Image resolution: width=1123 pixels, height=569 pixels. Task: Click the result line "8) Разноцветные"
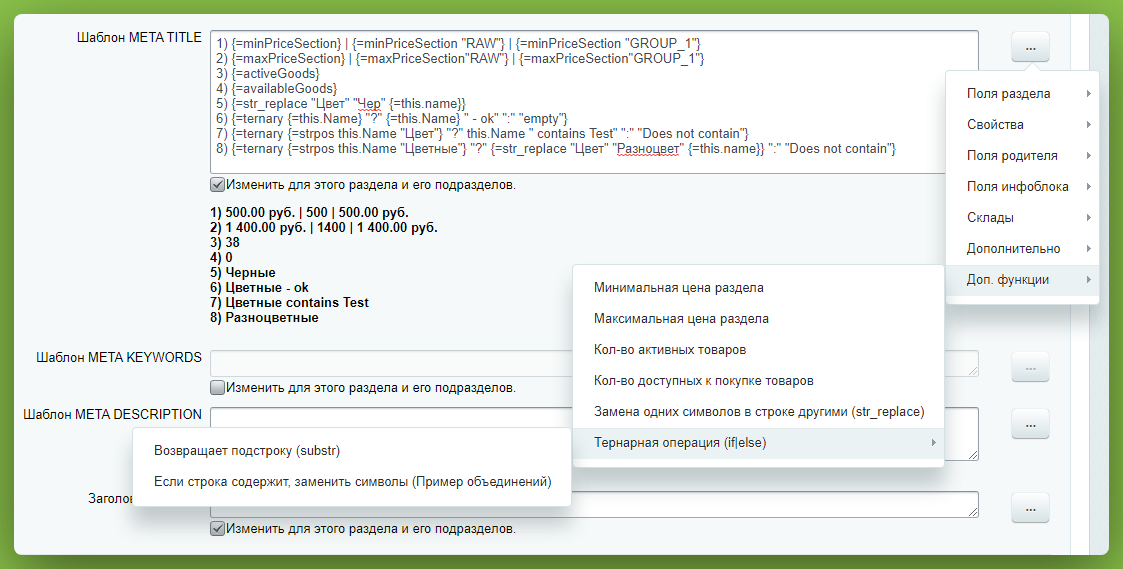coord(264,317)
